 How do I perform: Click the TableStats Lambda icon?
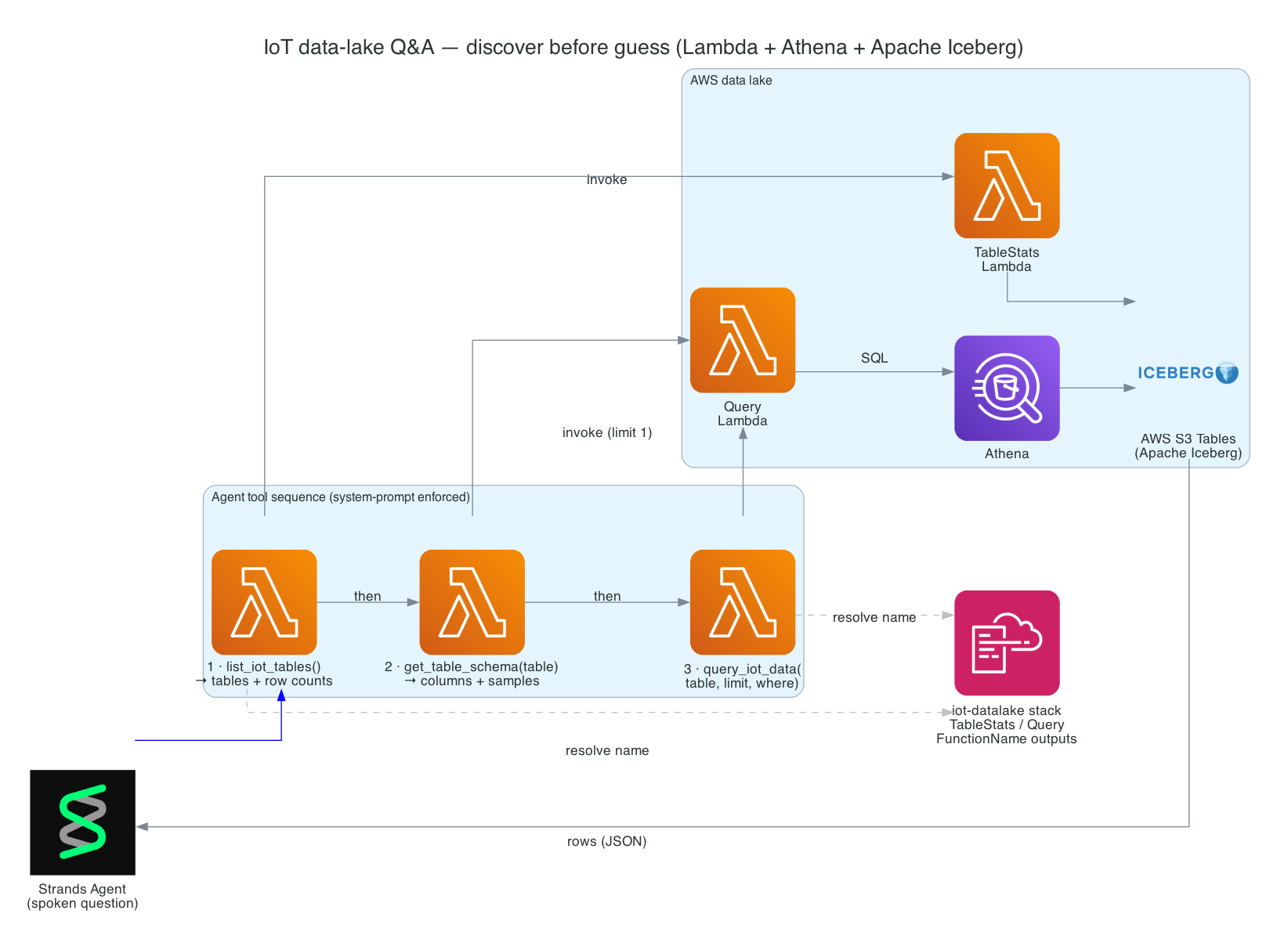point(1007,186)
